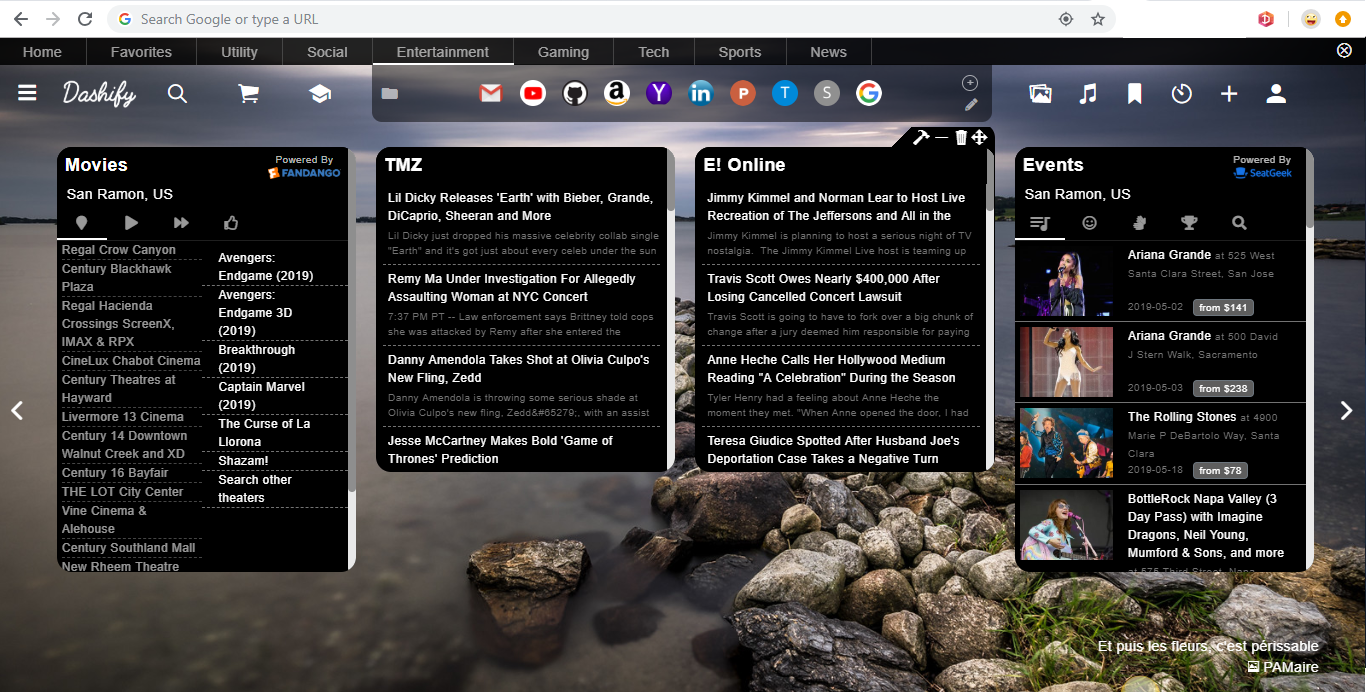
Task: Open the Sports bookmarks tab
Action: [740, 51]
